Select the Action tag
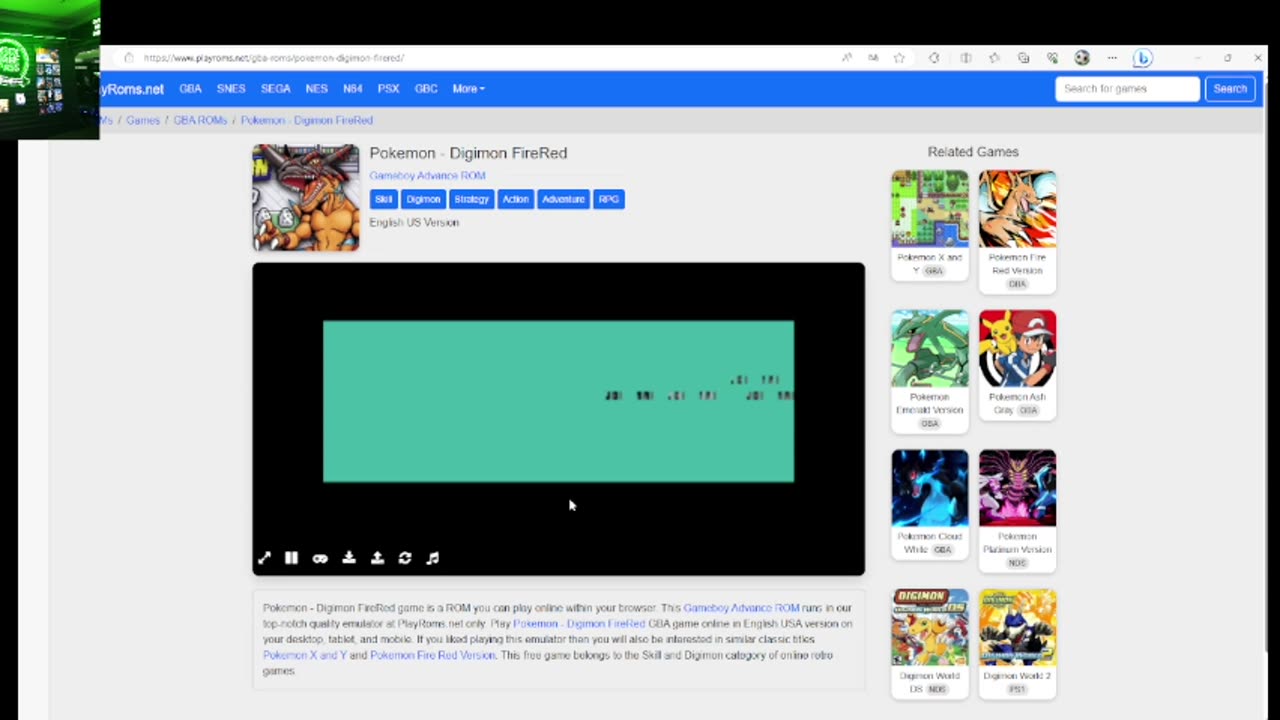The height and width of the screenshot is (720, 1280). point(515,199)
